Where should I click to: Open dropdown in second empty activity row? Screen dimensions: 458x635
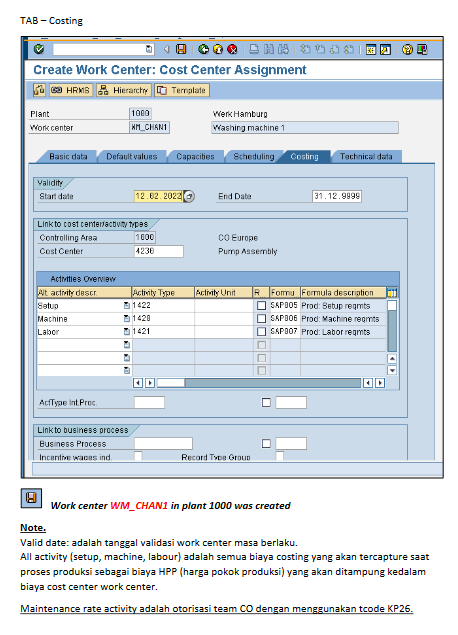click(127, 358)
